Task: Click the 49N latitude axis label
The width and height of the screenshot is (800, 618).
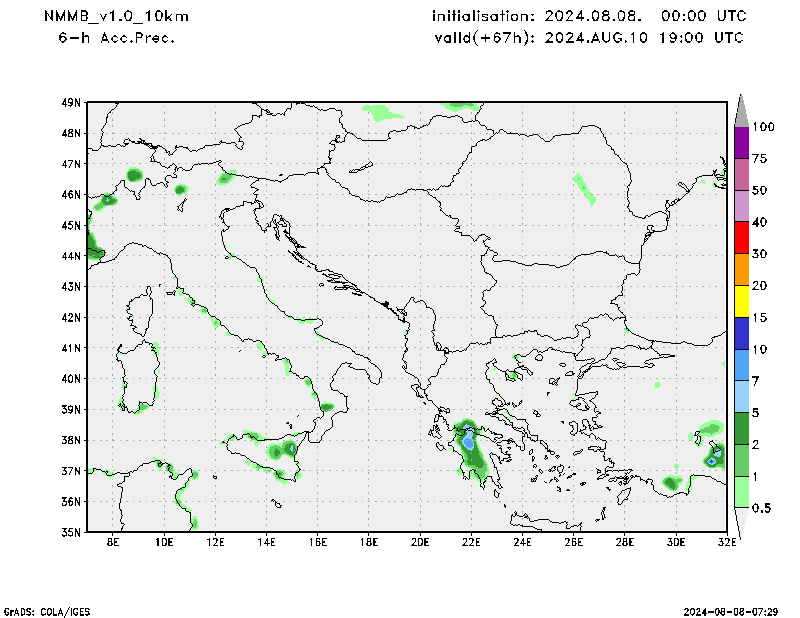Action: (71, 103)
